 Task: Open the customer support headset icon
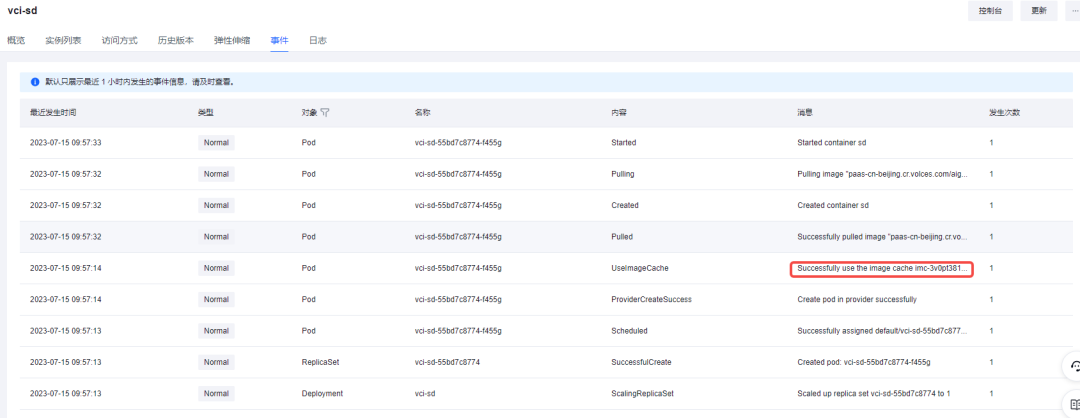point(1074,366)
